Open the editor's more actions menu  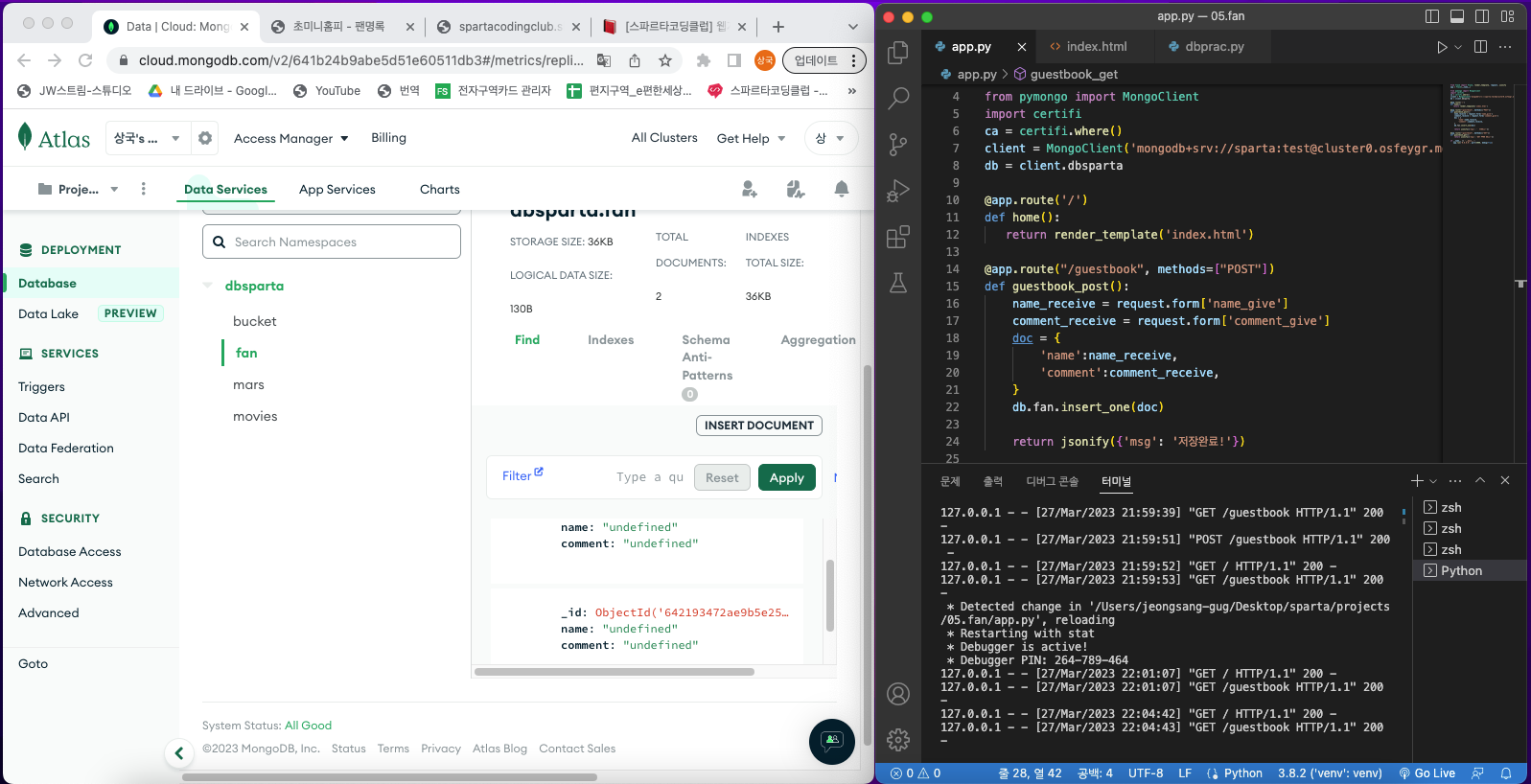coord(1505,47)
